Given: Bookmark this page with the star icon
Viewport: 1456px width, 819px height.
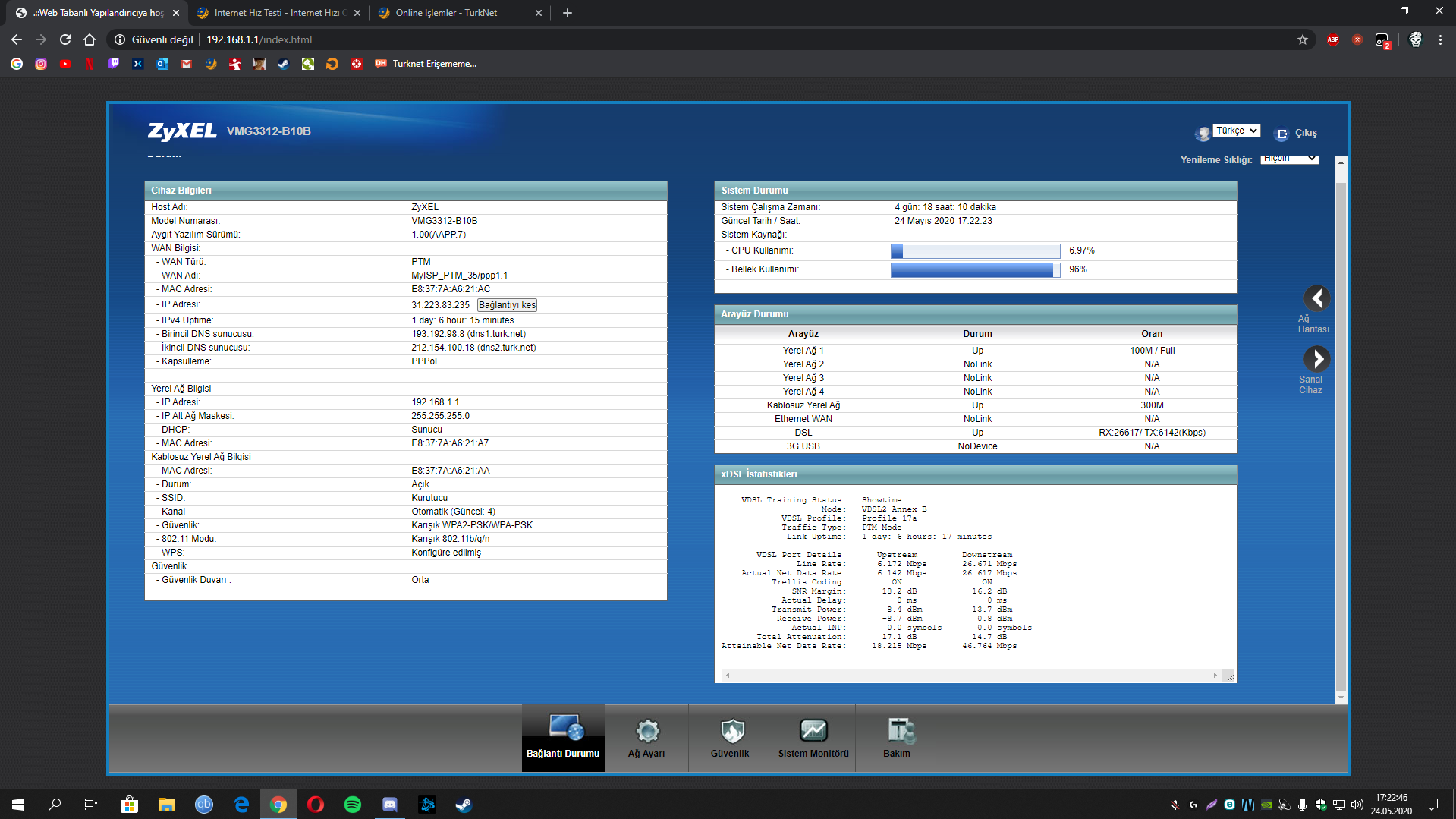Looking at the screenshot, I should 1303,39.
